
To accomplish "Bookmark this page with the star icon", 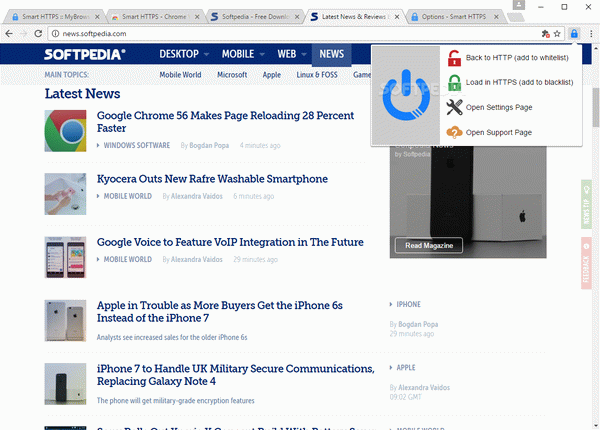I will (557, 34).
